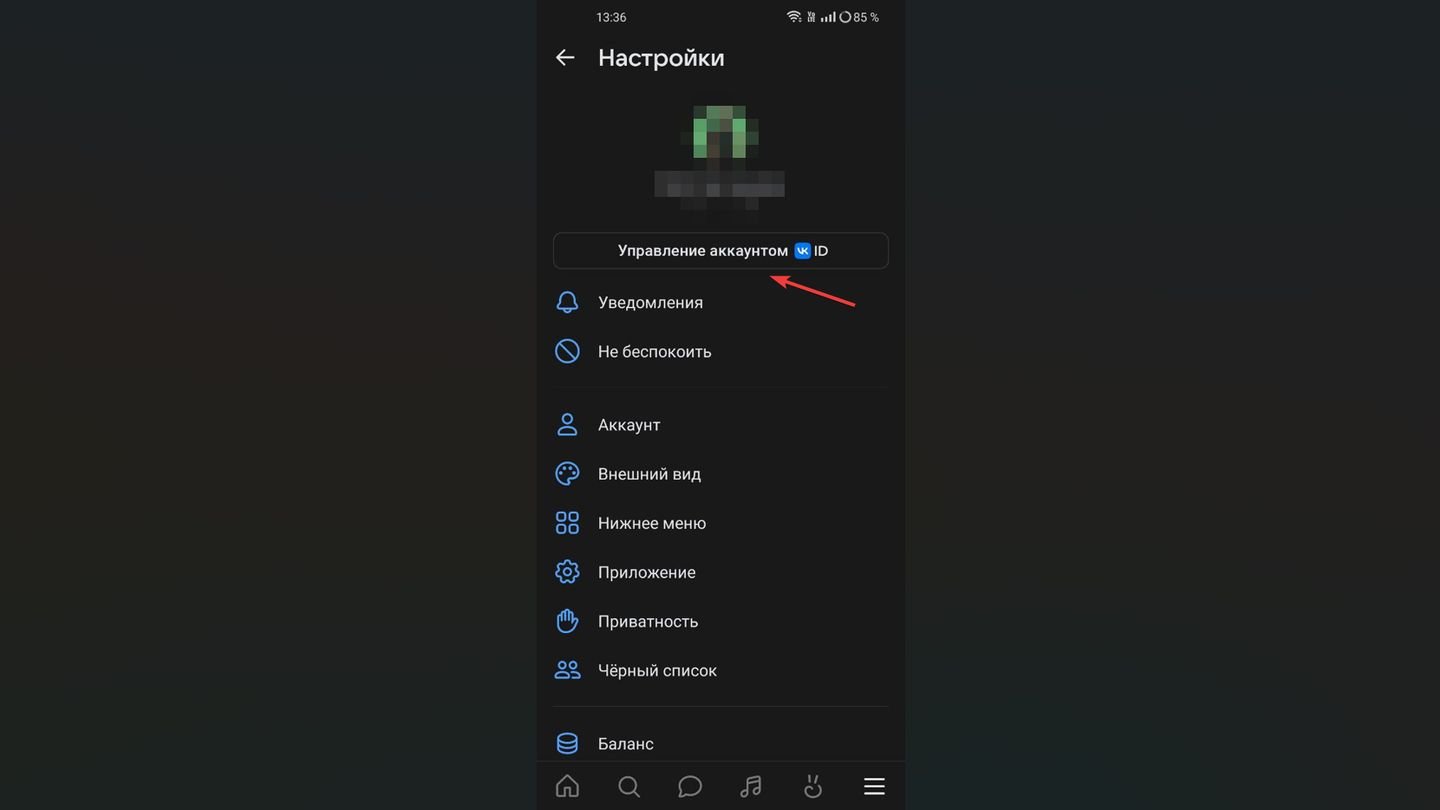Tap the palette icon for appearance
The width and height of the screenshot is (1440, 810).
567,473
